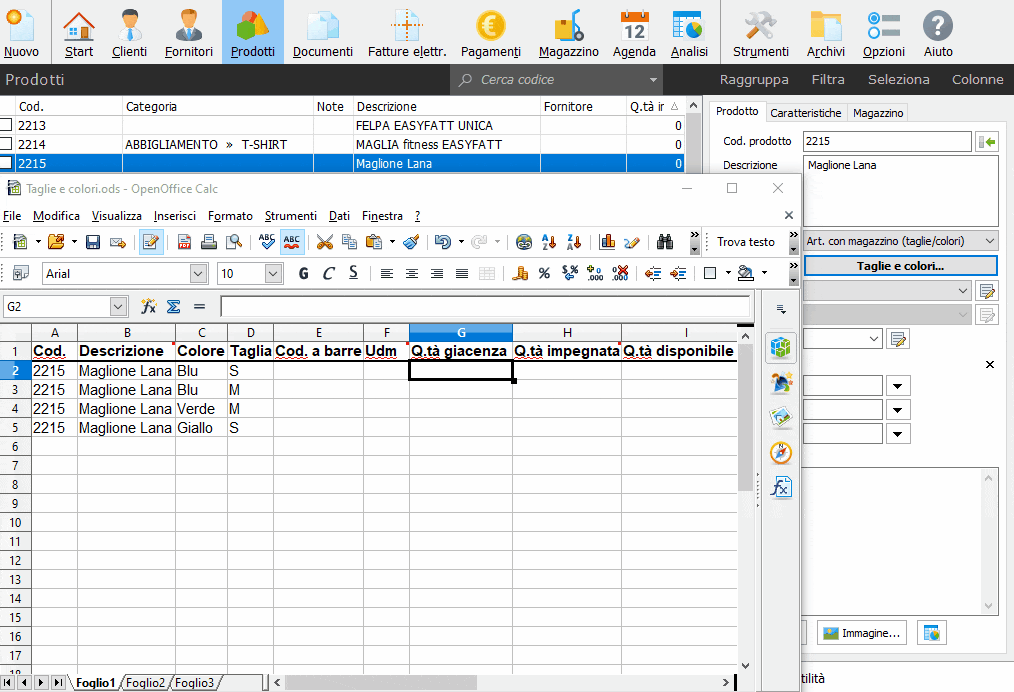Open Pagamenti euro icon
The width and height of the screenshot is (1014, 692).
491,32
